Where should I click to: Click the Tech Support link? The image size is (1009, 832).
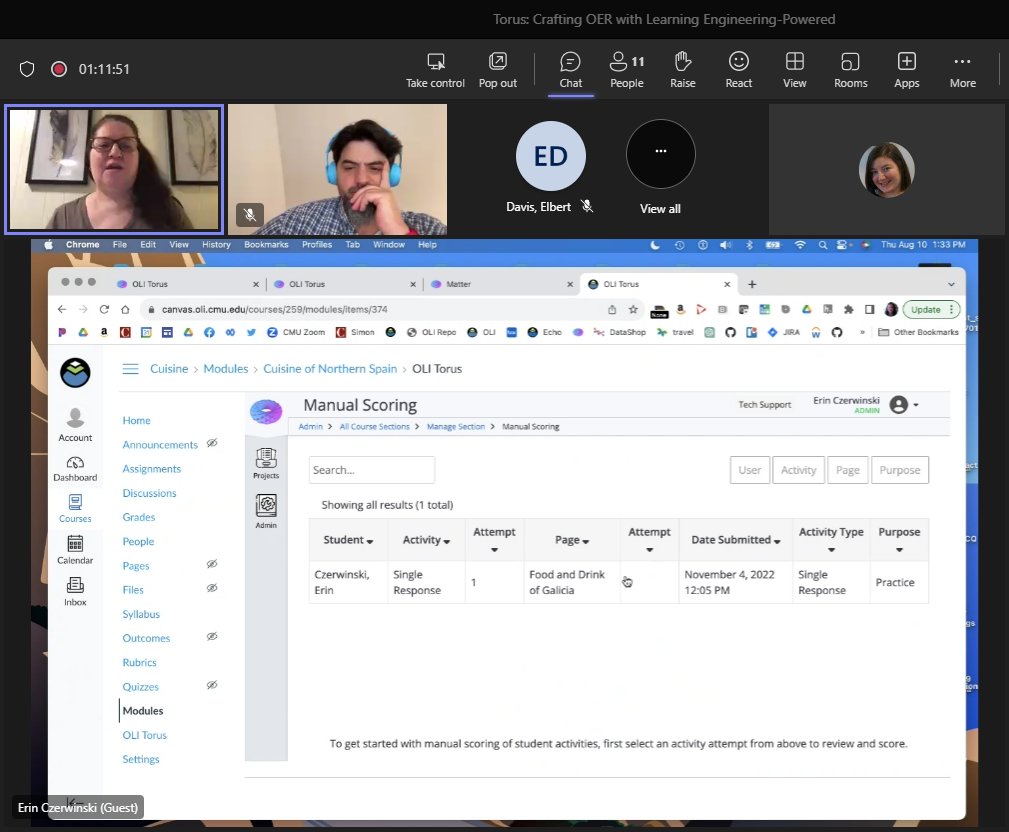764,405
